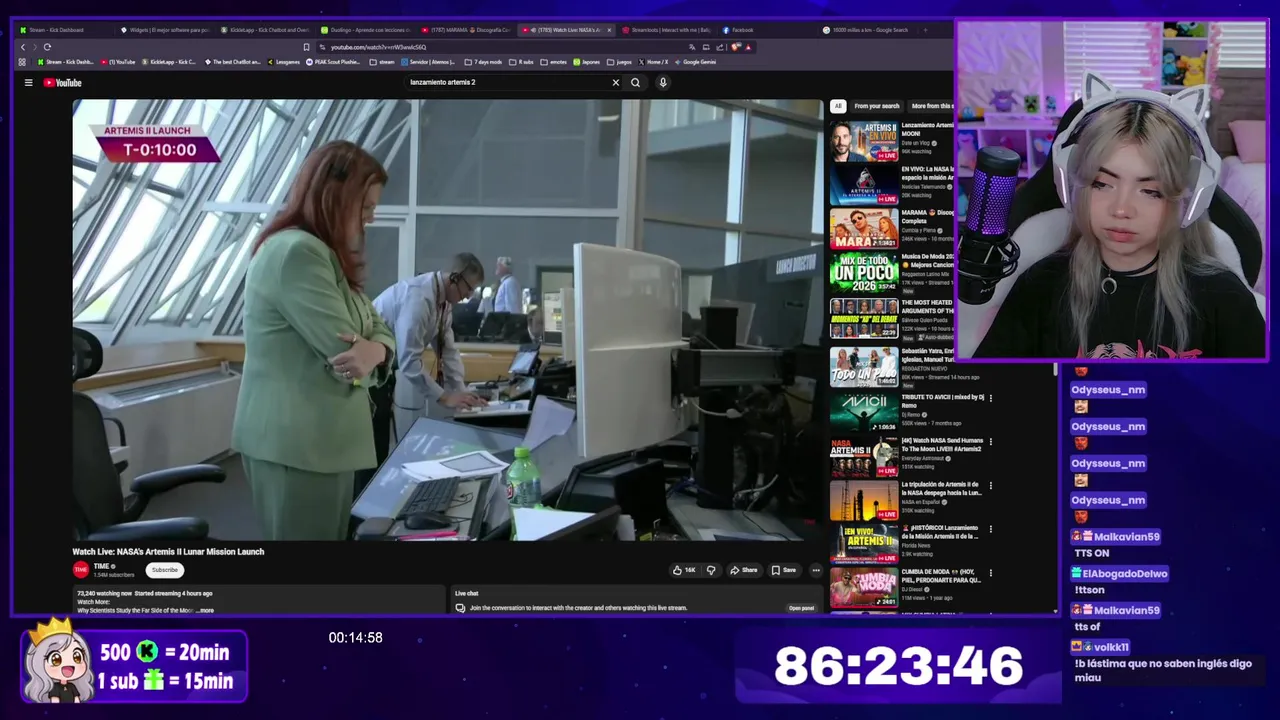Screen dimensions: 1280x720
Task: Open the Cumbia Moda video thumbnail
Action: click(x=864, y=588)
